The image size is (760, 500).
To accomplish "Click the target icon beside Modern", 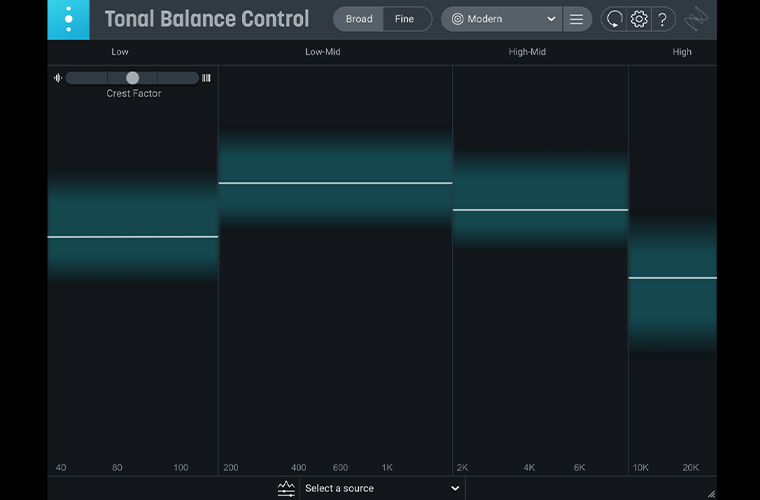I will [x=457, y=19].
